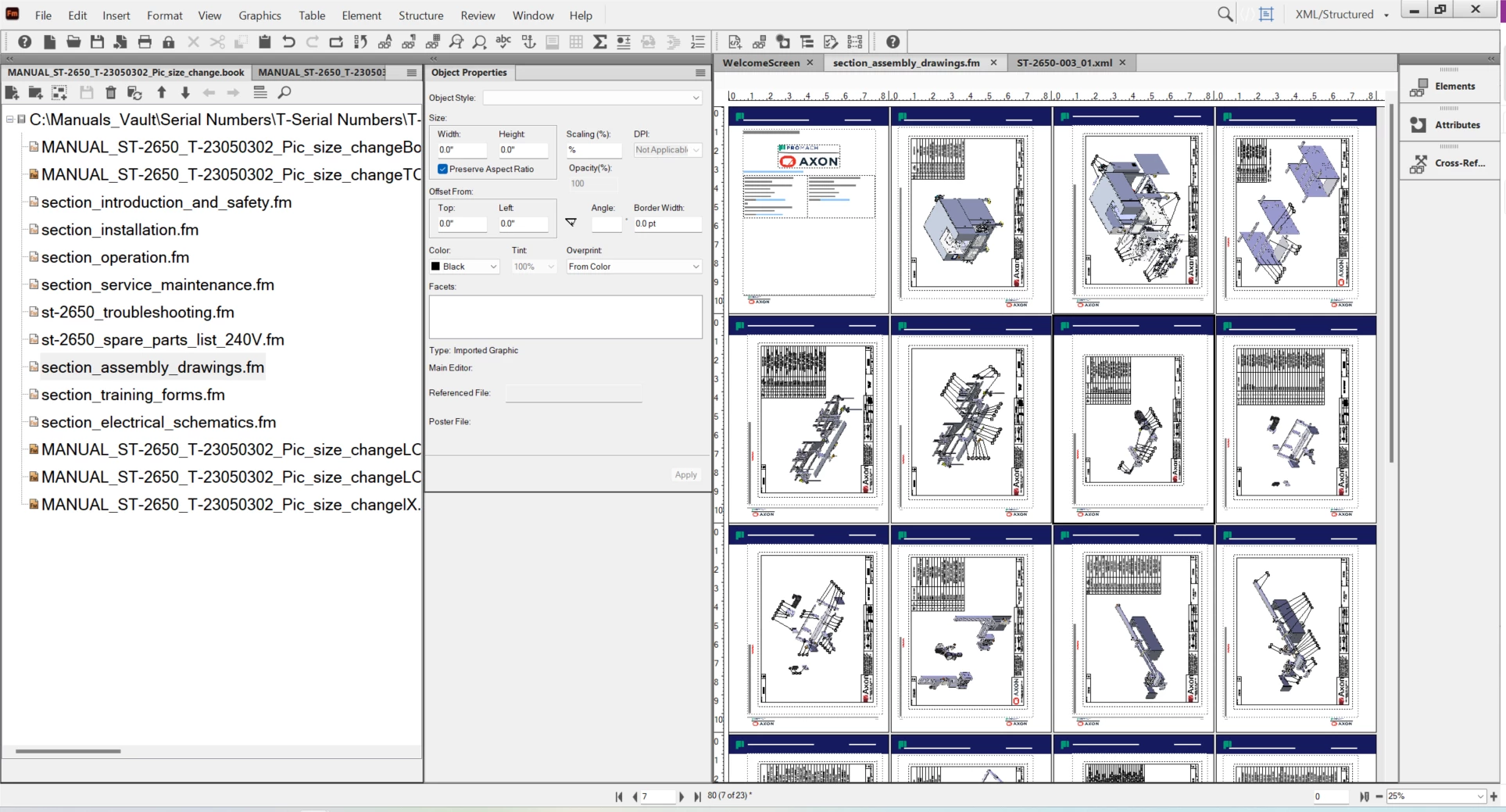Click the new XML document icon
1506x812 pixels.
click(x=735, y=42)
